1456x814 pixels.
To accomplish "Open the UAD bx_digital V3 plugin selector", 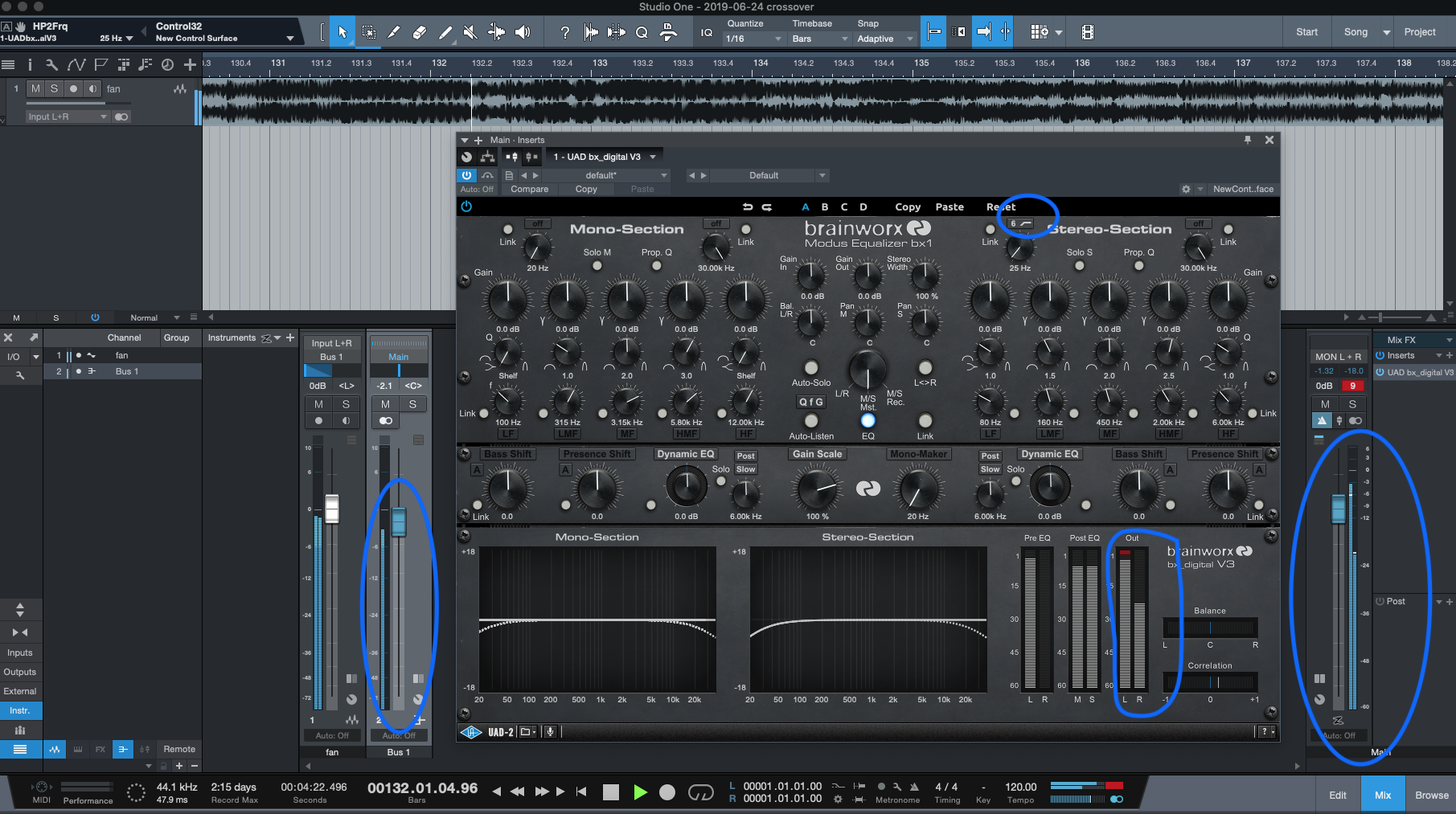I will [x=605, y=157].
